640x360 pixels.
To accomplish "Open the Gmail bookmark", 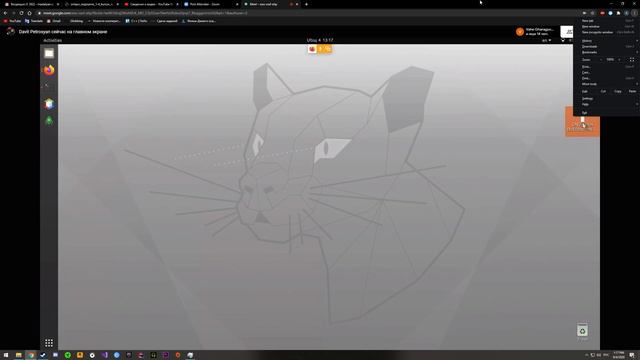I will click(x=54, y=21).
